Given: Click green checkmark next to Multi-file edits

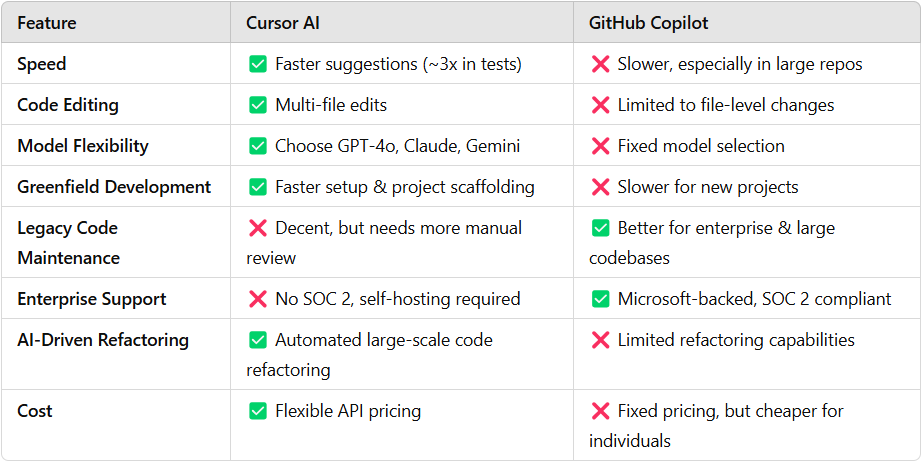Looking at the screenshot, I should pyautogui.click(x=258, y=105).
